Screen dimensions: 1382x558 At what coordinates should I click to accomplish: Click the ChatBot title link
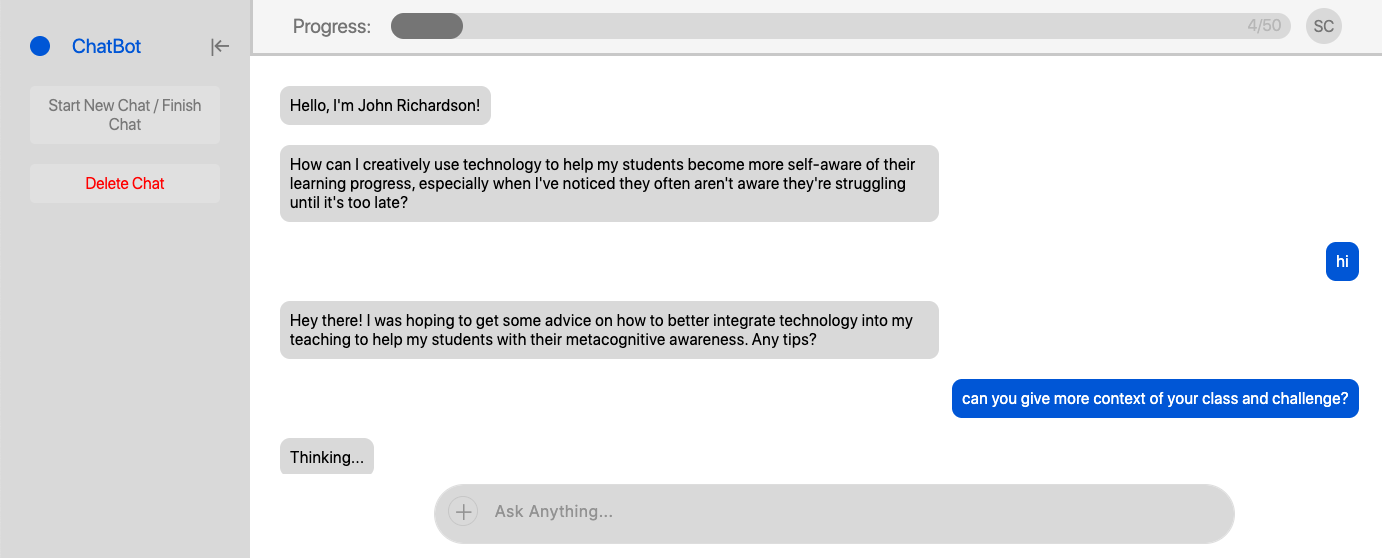click(x=106, y=46)
